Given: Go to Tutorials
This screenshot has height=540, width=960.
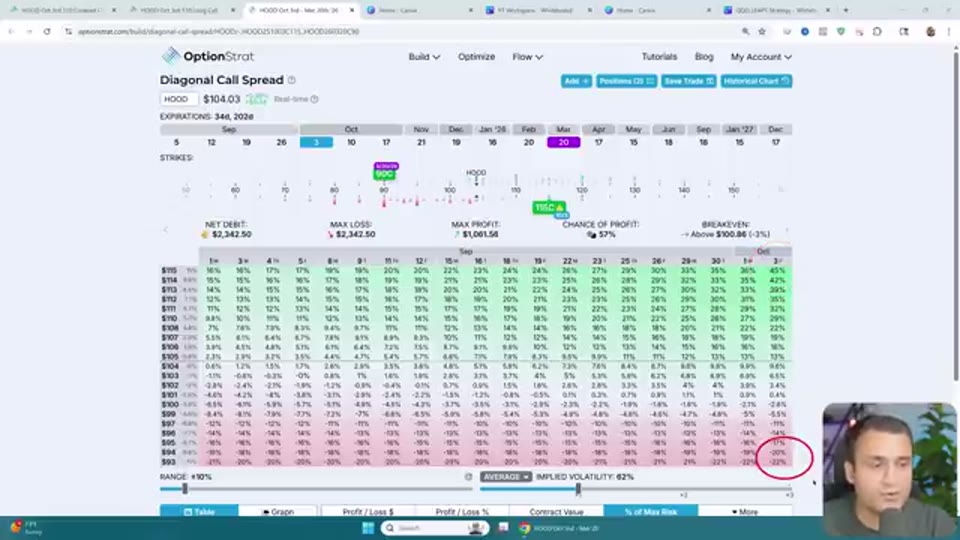Looking at the screenshot, I should coord(659,56).
